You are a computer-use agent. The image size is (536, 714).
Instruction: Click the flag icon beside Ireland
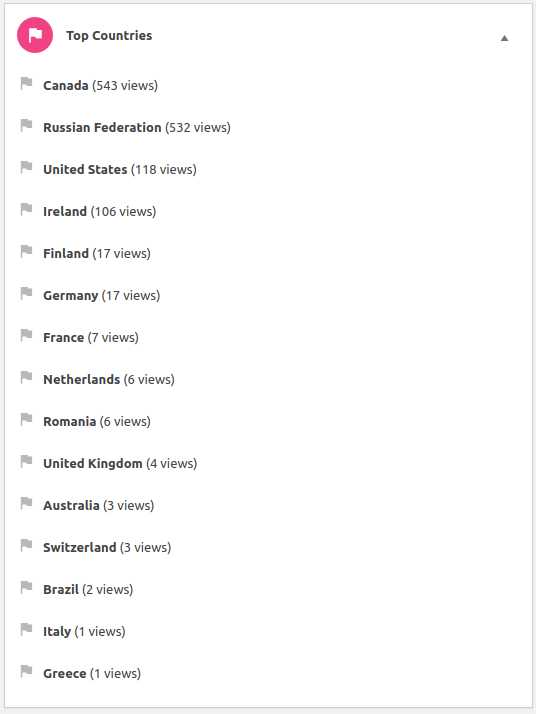tap(26, 210)
